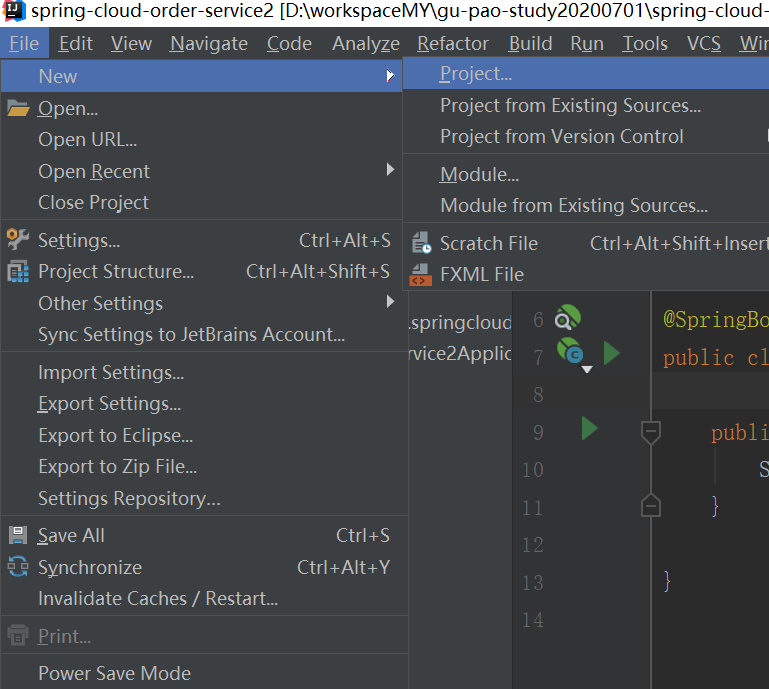Open the Code menu
The image size is (769, 689).
[x=289, y=44]
